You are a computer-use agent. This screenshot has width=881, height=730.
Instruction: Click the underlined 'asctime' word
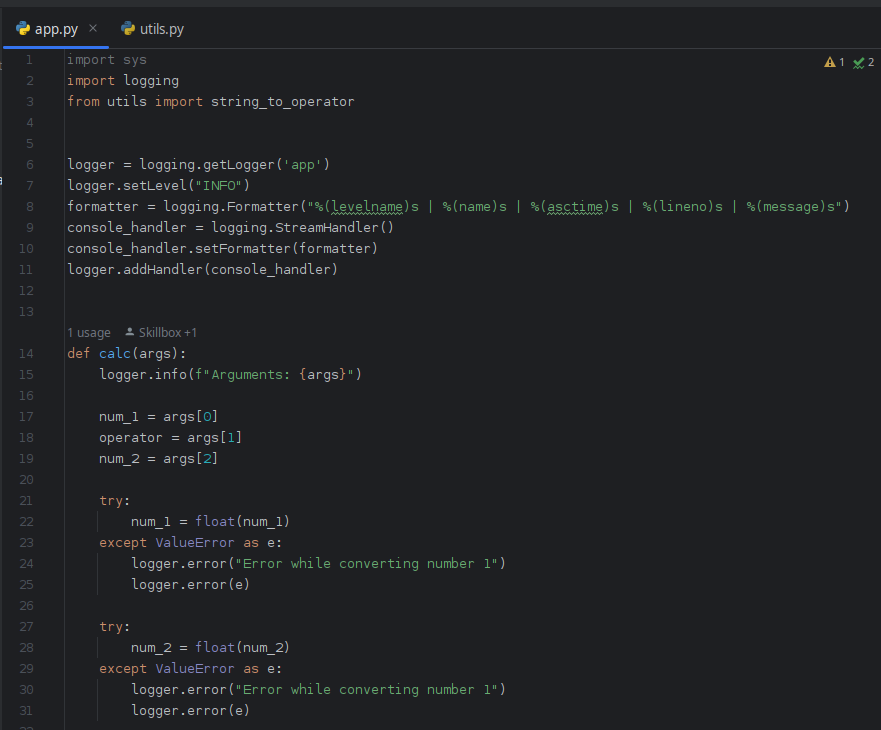pyautogui.click(x=575, y=207)
